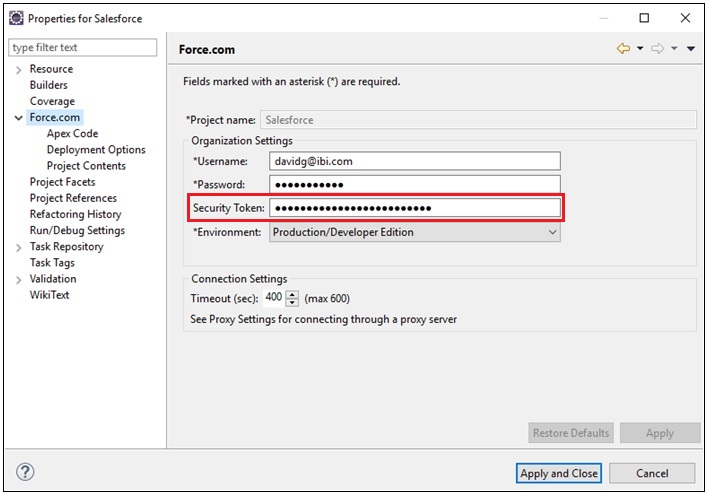The width and height of the screenshot is (708, 496).
Task: Open Refactoring History page
Action: (x=75, y=214)
